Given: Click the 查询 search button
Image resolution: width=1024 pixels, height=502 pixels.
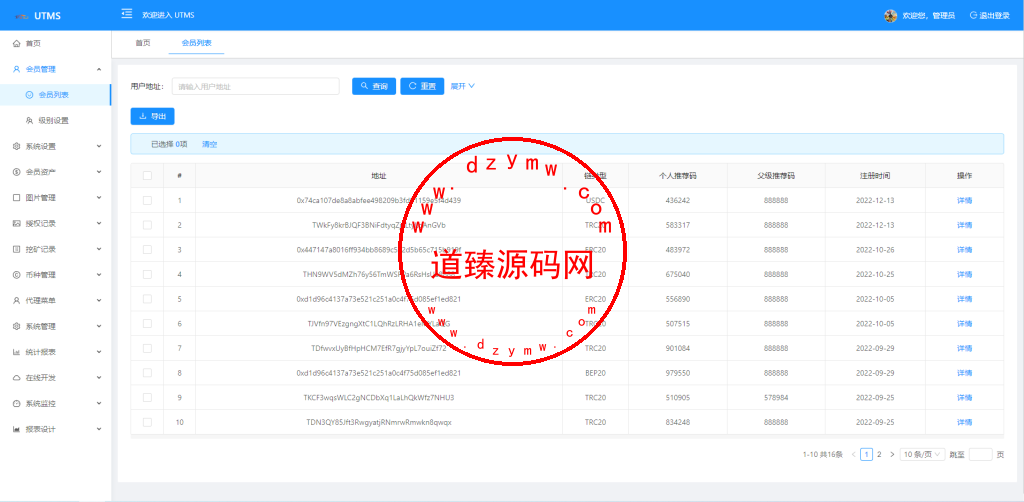Looking at the screenshot, I should pos(374,86).
